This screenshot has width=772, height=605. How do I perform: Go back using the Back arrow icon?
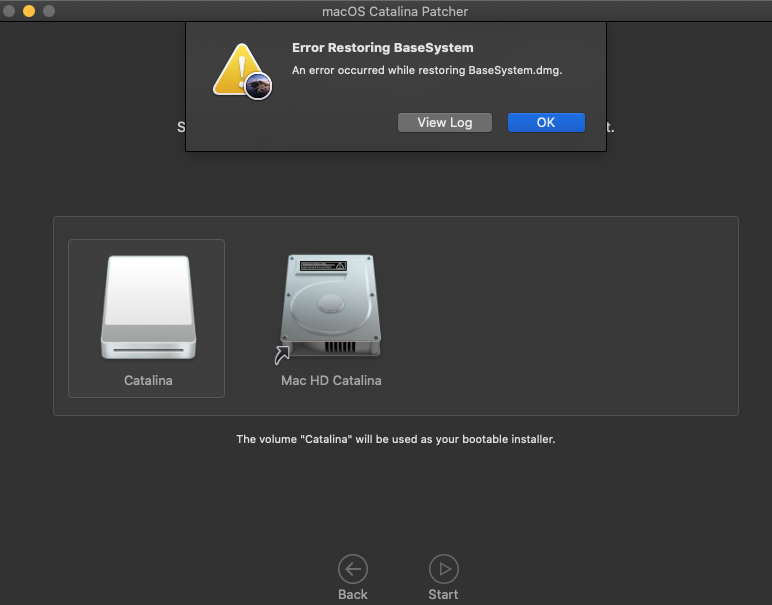click(x=353, y=569)
